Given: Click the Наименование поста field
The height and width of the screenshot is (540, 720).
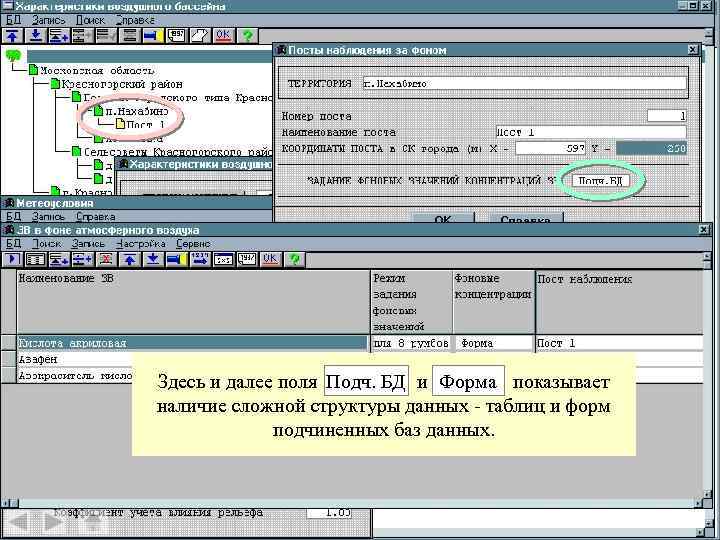Looking at the screenshot, I should (591, 132).
